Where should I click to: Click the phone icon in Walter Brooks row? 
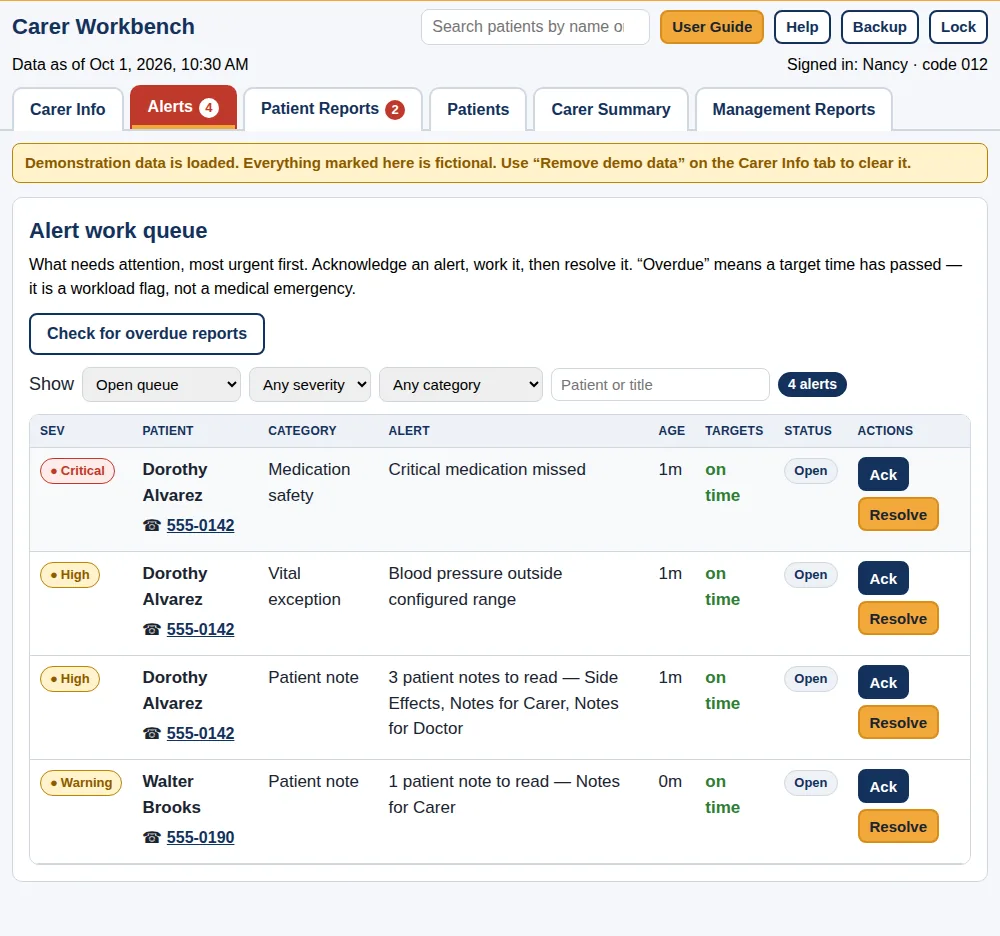pos(152,837)
